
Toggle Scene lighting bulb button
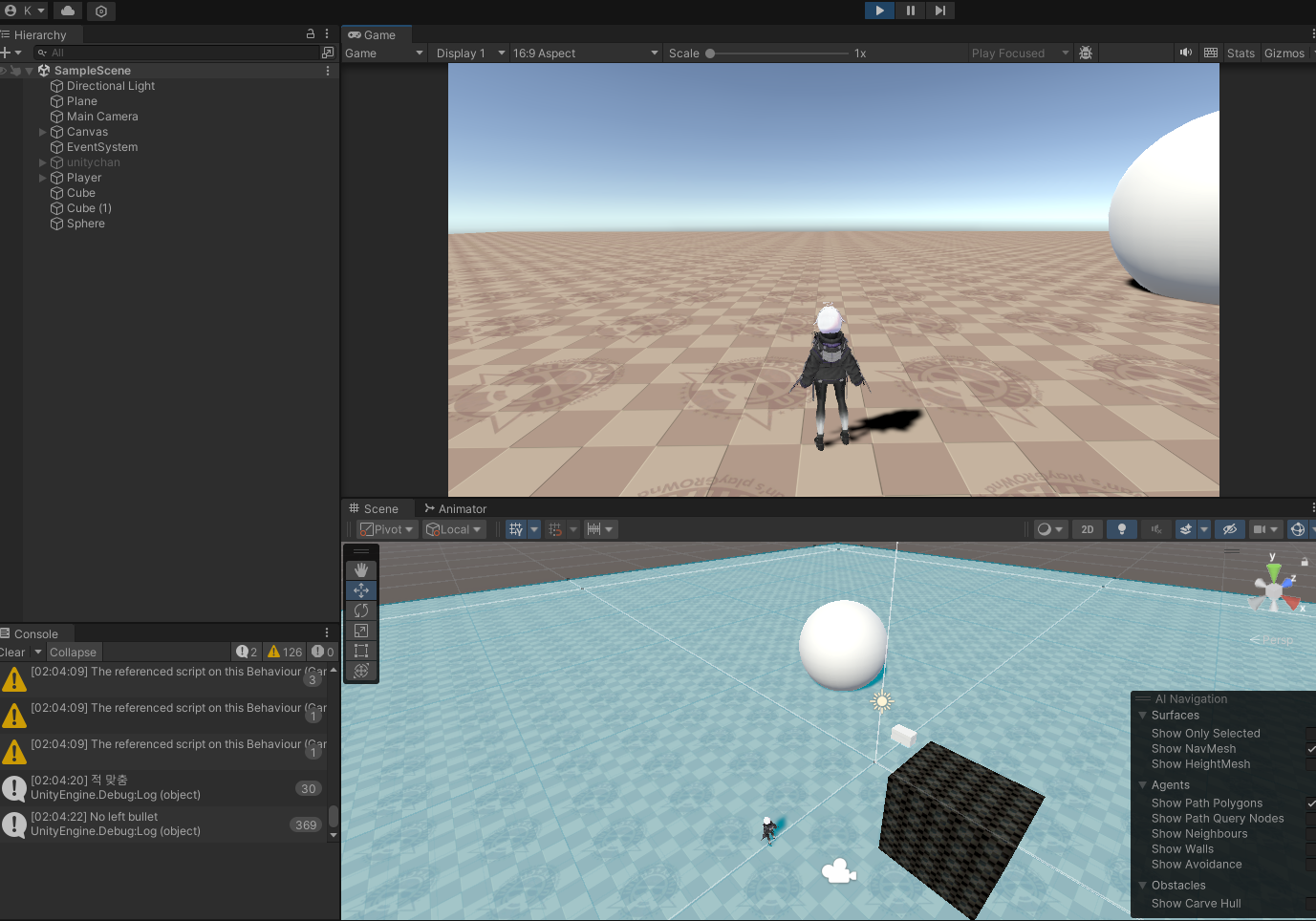(x=1122, y=529)
